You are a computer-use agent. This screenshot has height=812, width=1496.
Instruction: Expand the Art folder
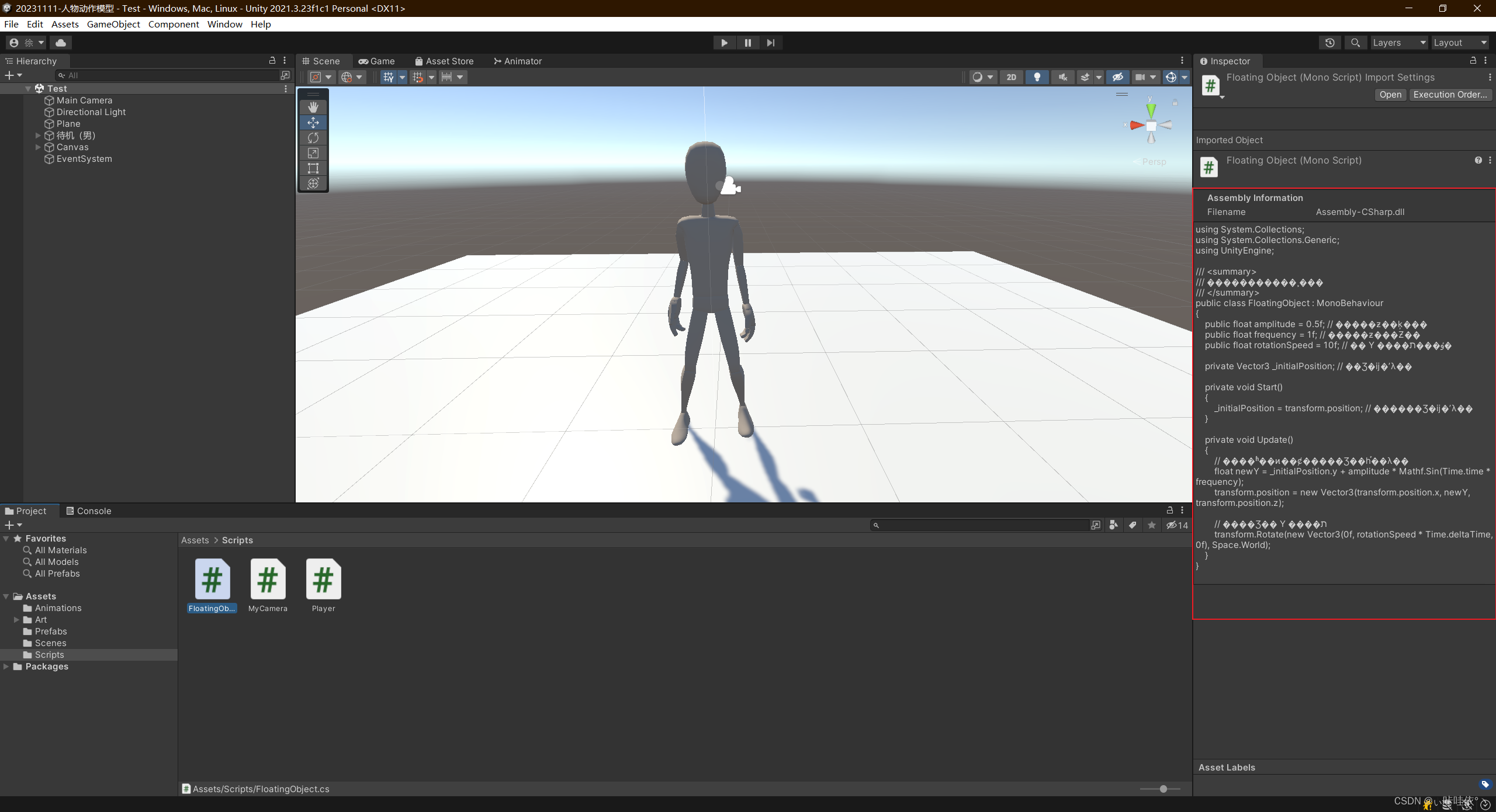pos(16,620)
